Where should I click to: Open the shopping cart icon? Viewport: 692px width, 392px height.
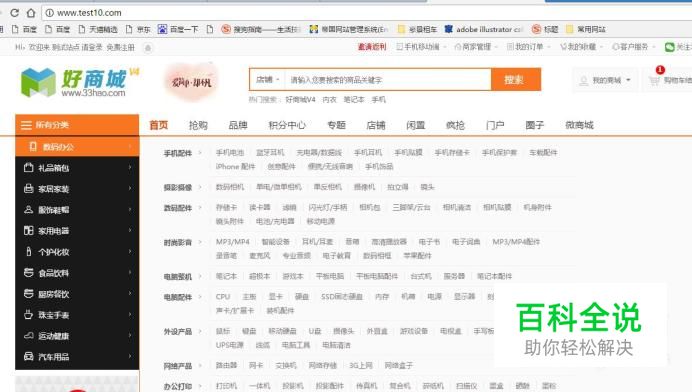pos(654,80)
